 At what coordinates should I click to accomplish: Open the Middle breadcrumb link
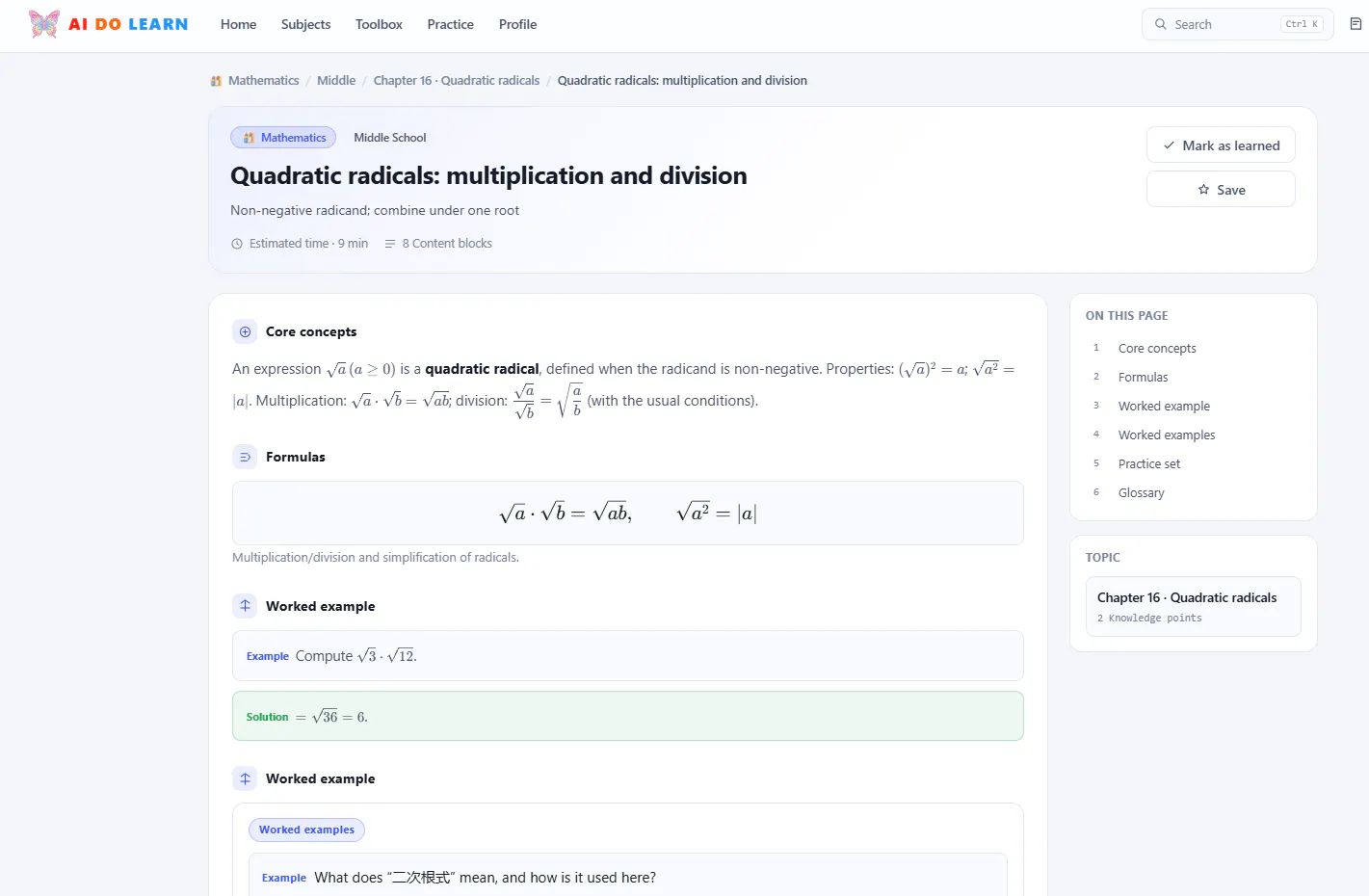coord(336,81)
